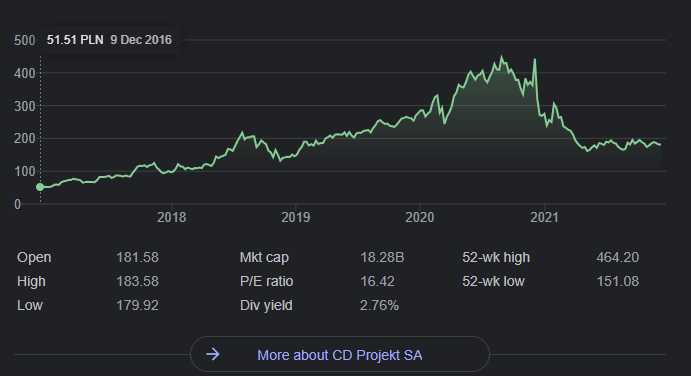Screen dimensions: 691x376
Task: Click the Div yield label
Action: 266,305
